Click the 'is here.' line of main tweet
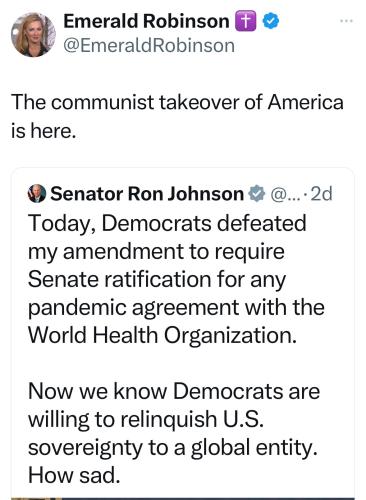 pyautogui.click(x=44, y=130)
